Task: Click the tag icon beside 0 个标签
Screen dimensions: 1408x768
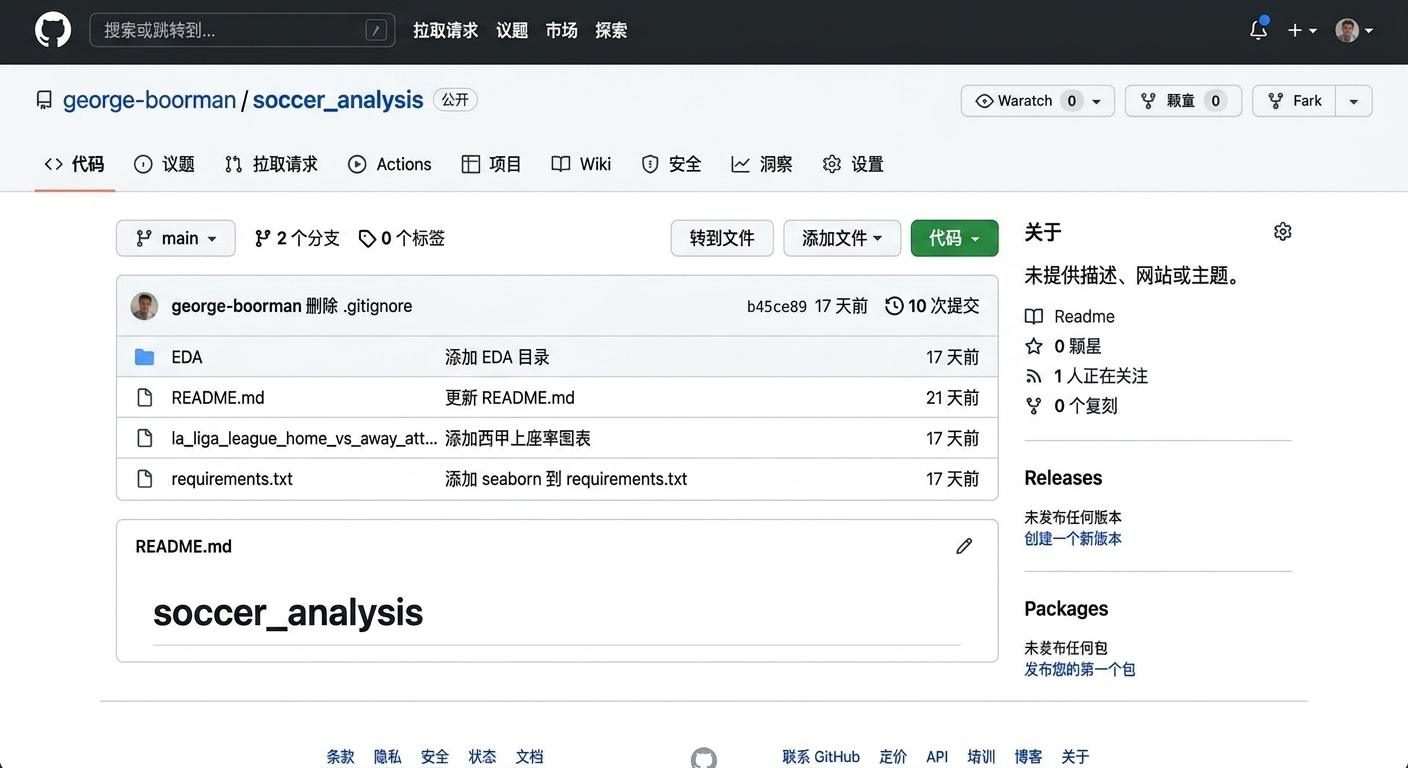Action: 367,238
